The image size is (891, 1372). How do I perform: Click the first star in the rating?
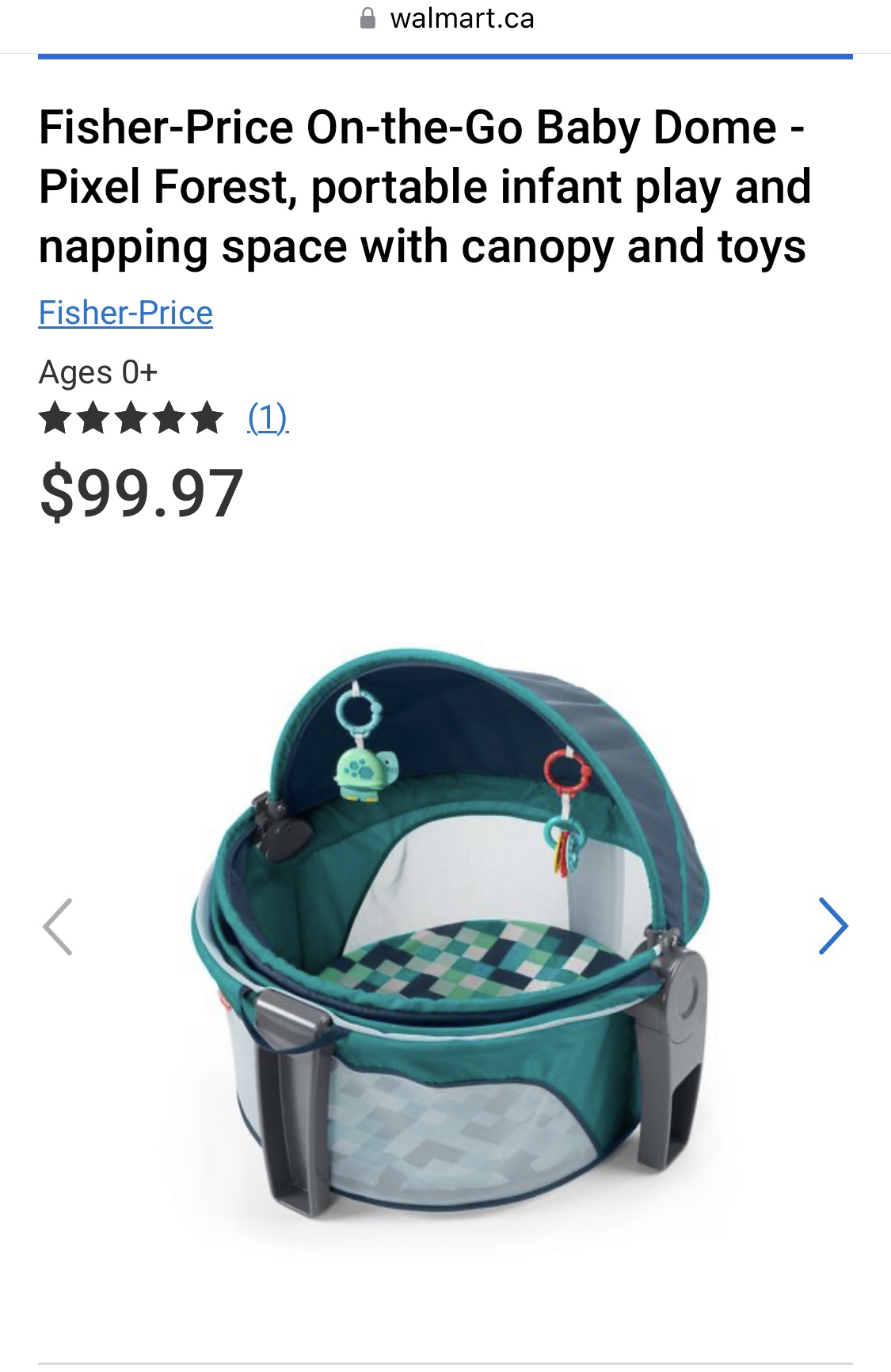54,417
